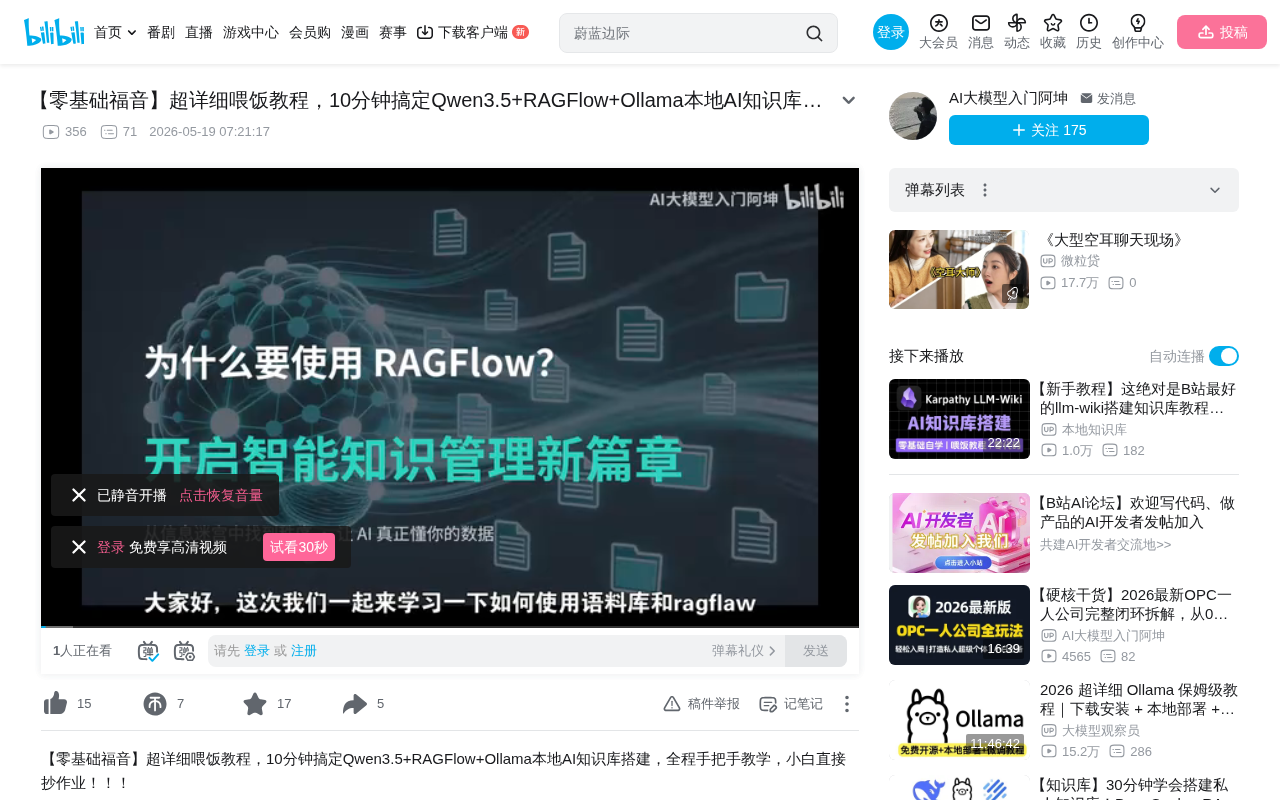Open 【硬核干货】2026最新OPC video title
1280x800 pixels.
[x=1138, y=604]
